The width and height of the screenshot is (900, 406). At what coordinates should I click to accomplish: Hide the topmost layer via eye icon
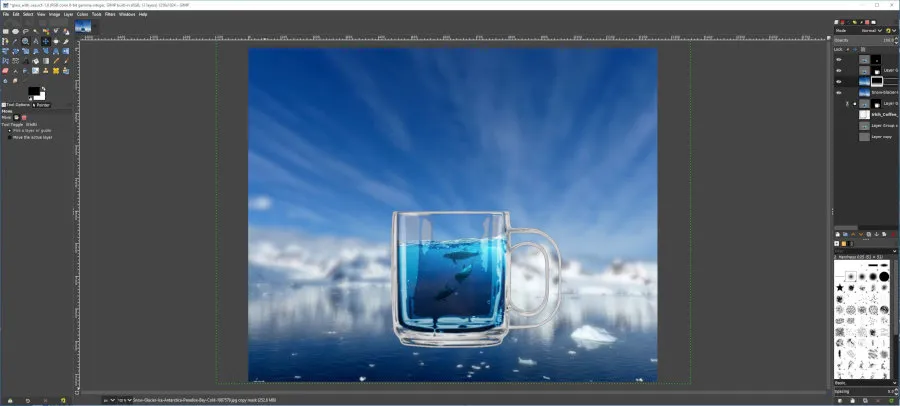[x=839, y=59]
